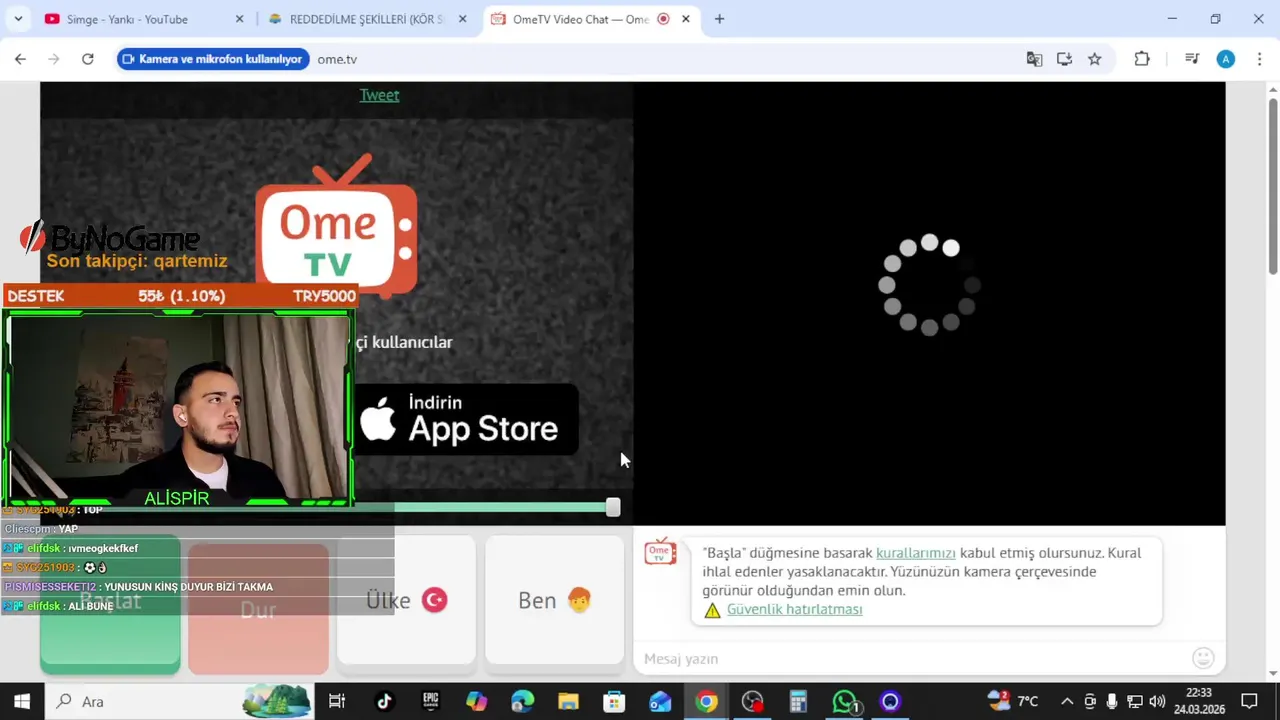Open Microsoft Store from the taskbar
Viewport: 1280px width, 720px height.
tap(614, 701)
